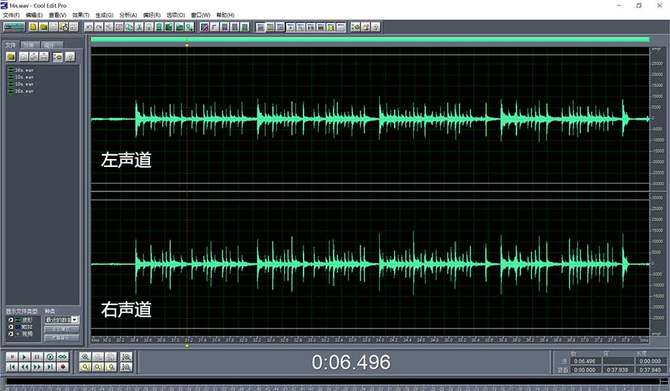Viewport: 670px width, 391px height.
Task: Switch to the second tab in the left panel
Action: click(x=29, y=44)
